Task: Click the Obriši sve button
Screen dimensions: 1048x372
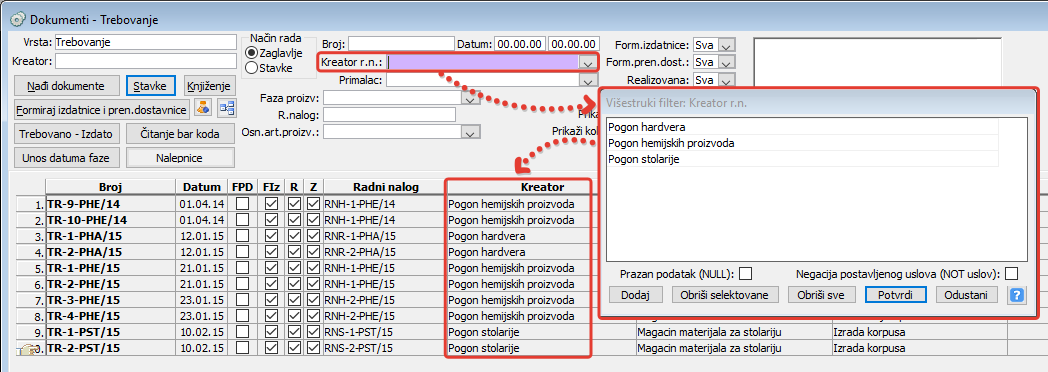Action: point(821,295)
